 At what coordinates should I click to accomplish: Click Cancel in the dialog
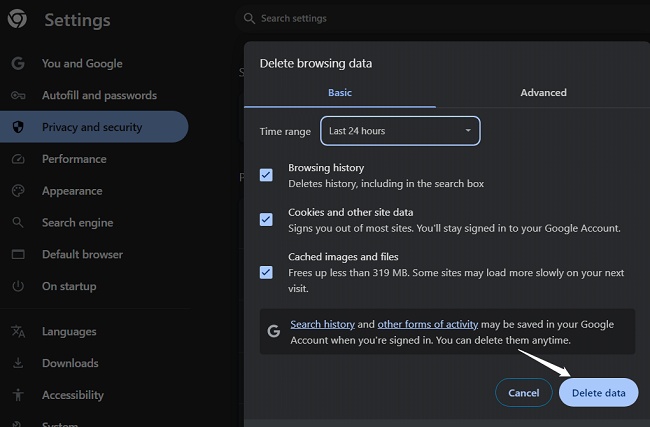[524, 393]
